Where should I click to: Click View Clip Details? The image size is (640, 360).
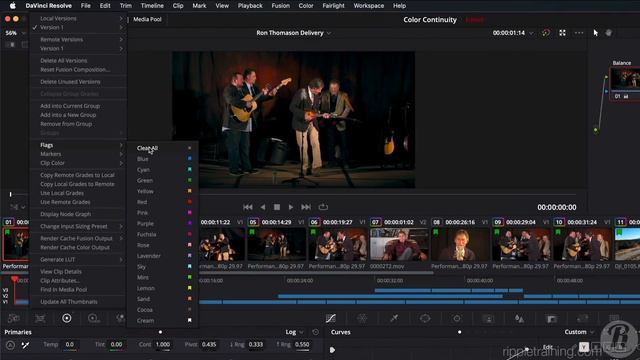(x=78, y=271)
